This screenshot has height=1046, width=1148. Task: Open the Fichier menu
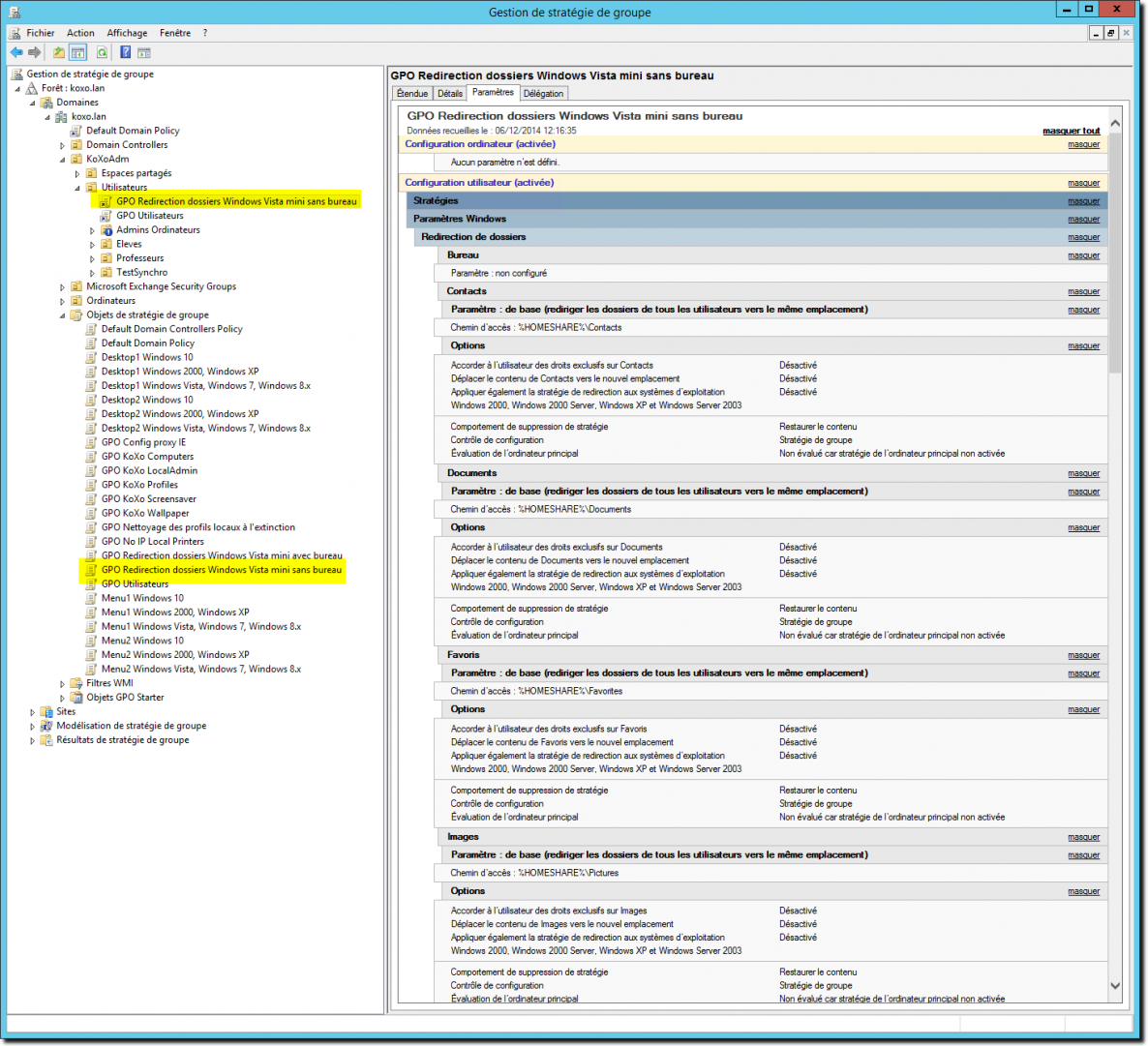coord(41,33)
